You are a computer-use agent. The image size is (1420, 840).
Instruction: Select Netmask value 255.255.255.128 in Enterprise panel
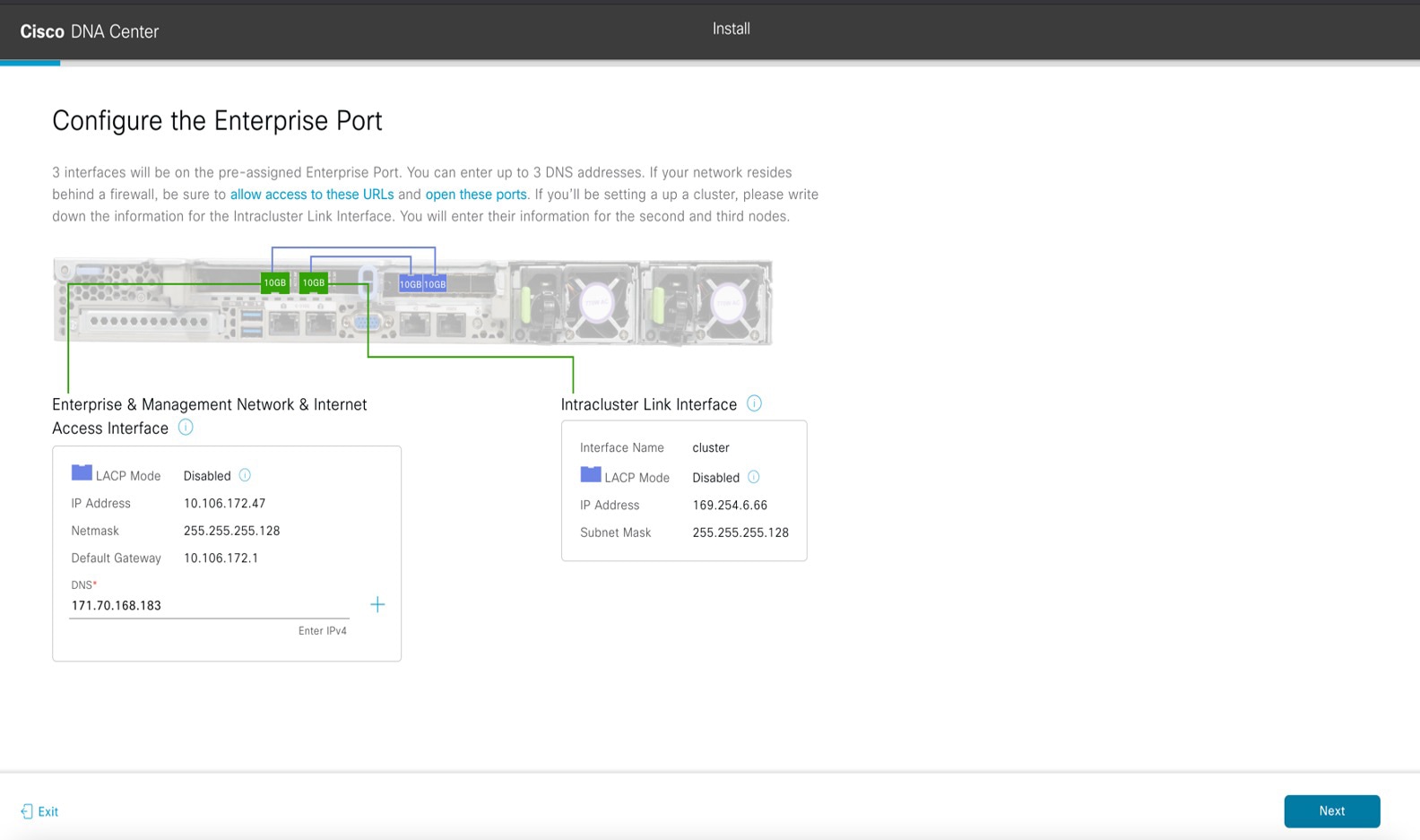click(232, 531)
